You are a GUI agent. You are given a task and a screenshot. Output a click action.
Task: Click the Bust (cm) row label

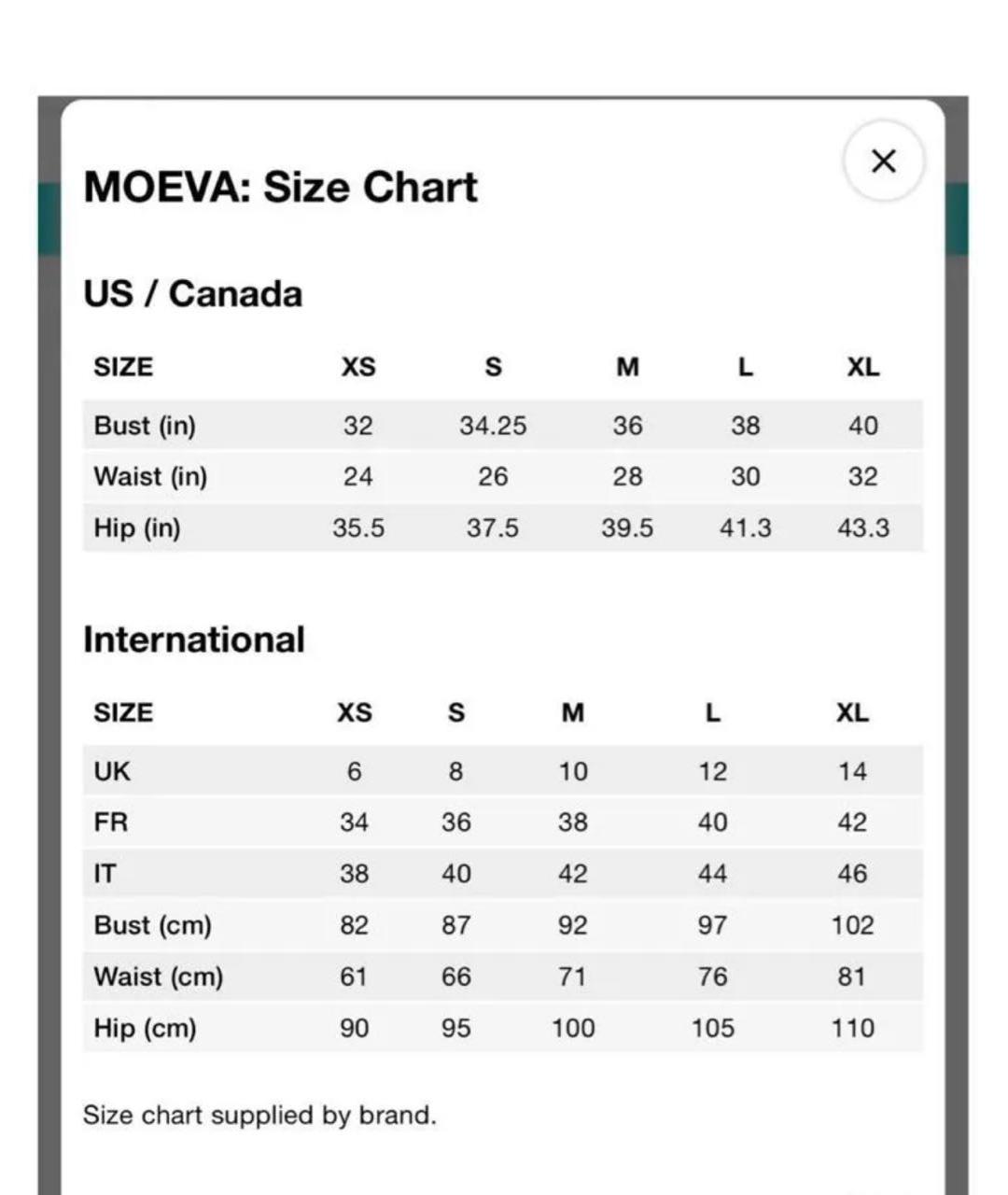tap(153, 925)
